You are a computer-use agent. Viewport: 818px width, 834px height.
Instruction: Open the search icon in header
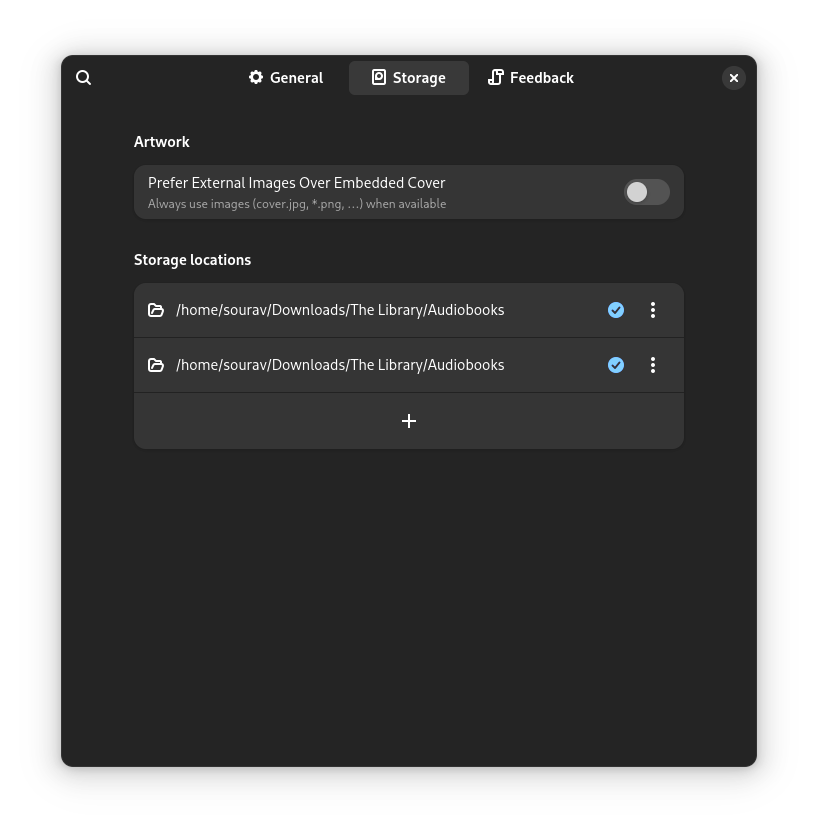click(84, 78)
